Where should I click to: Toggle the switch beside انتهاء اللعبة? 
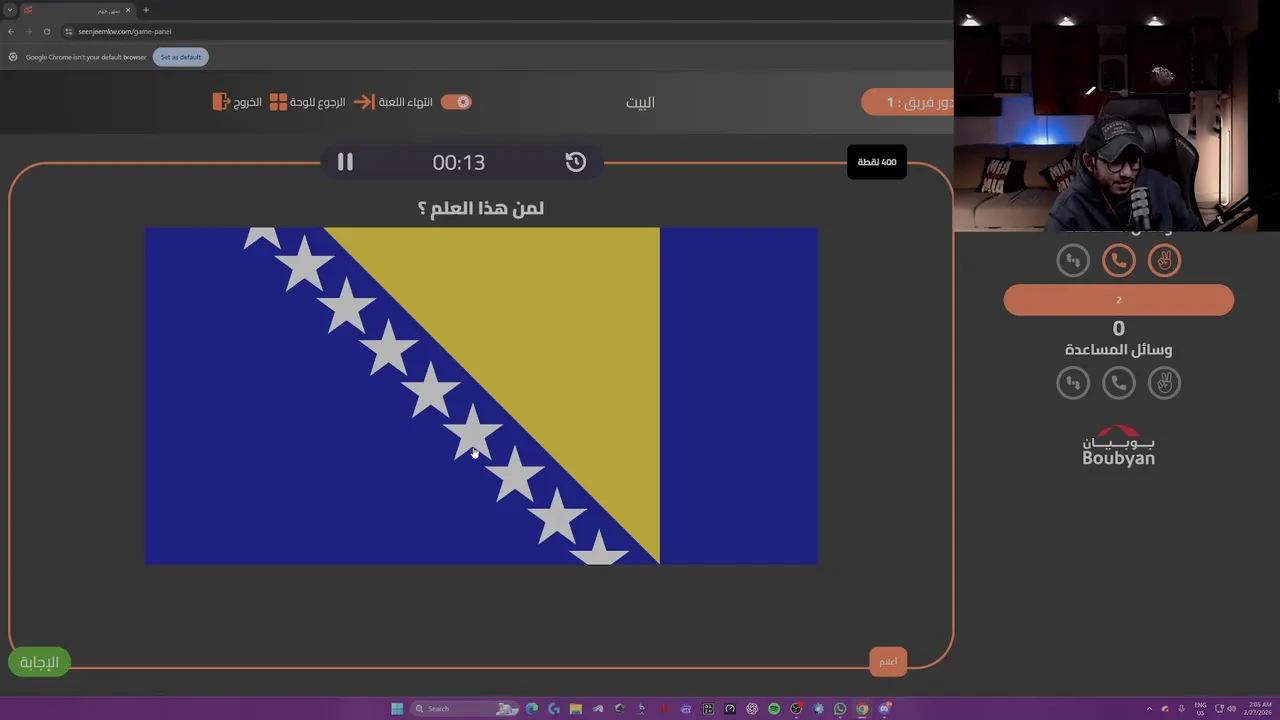point(456,102)
